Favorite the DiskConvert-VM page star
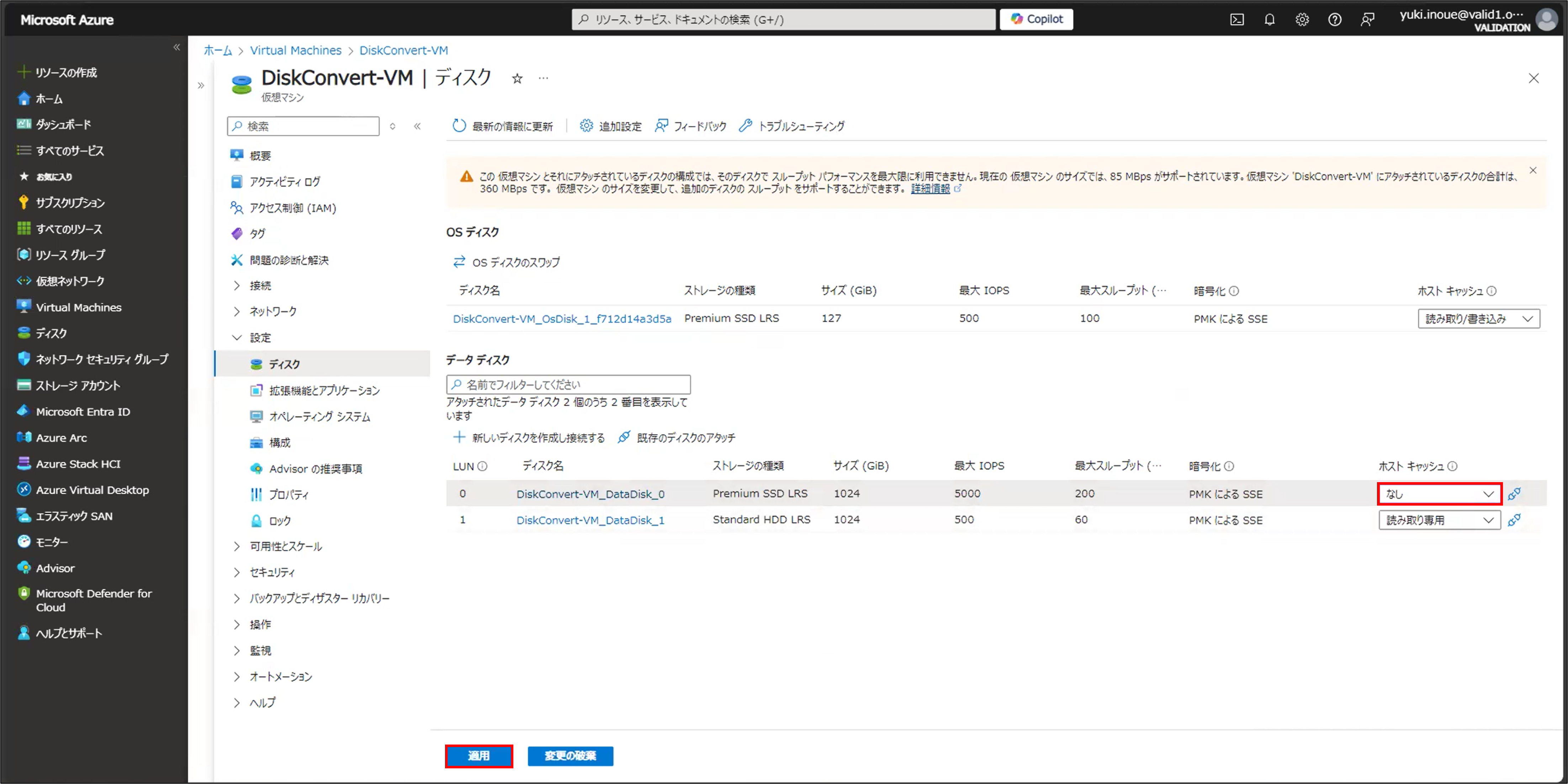The width and height of the screenshot is (1568, 784). (x=517, y=79)
